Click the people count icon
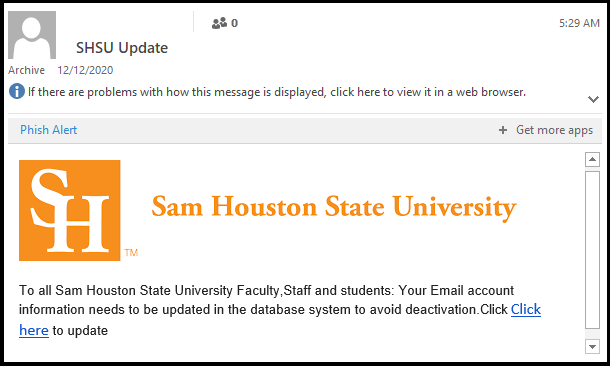The width and height of the screenshot is (610, 366). [219, 23]
